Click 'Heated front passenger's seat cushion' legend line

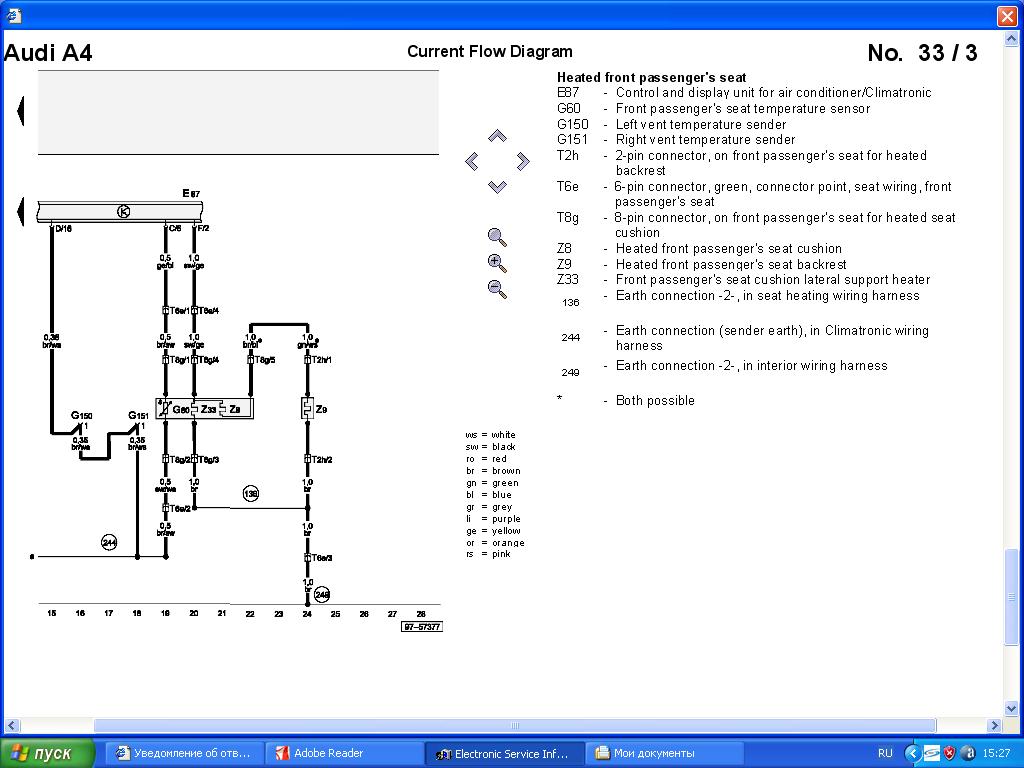[729, 249]
